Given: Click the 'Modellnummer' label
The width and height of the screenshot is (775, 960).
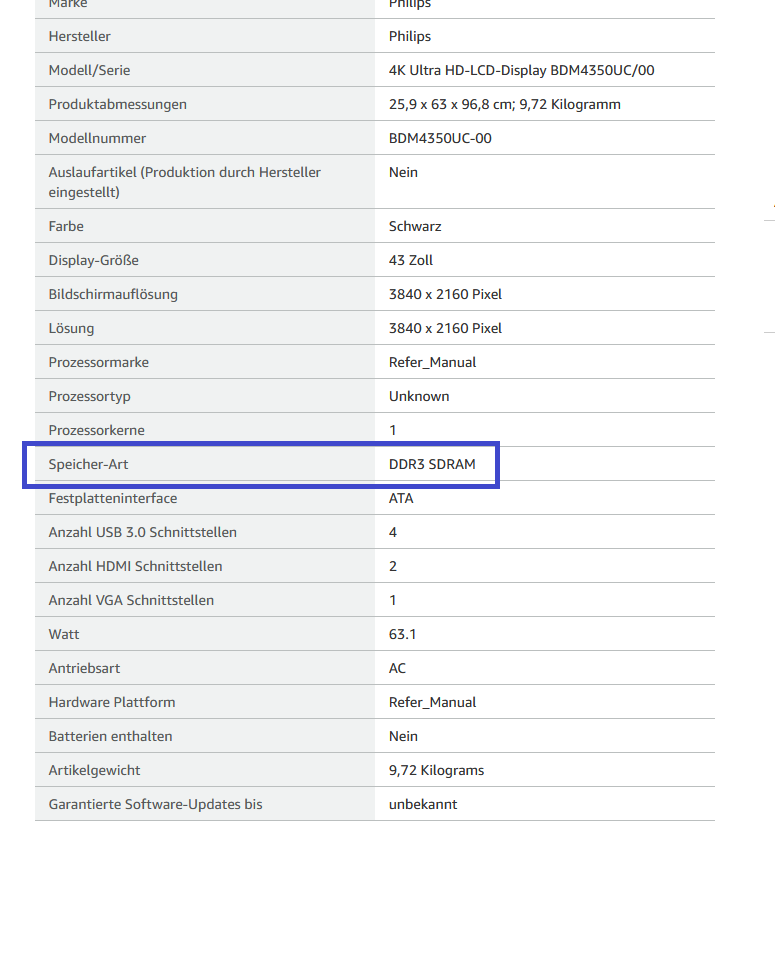Looking at the screenshot, I should tap(97, 138).
